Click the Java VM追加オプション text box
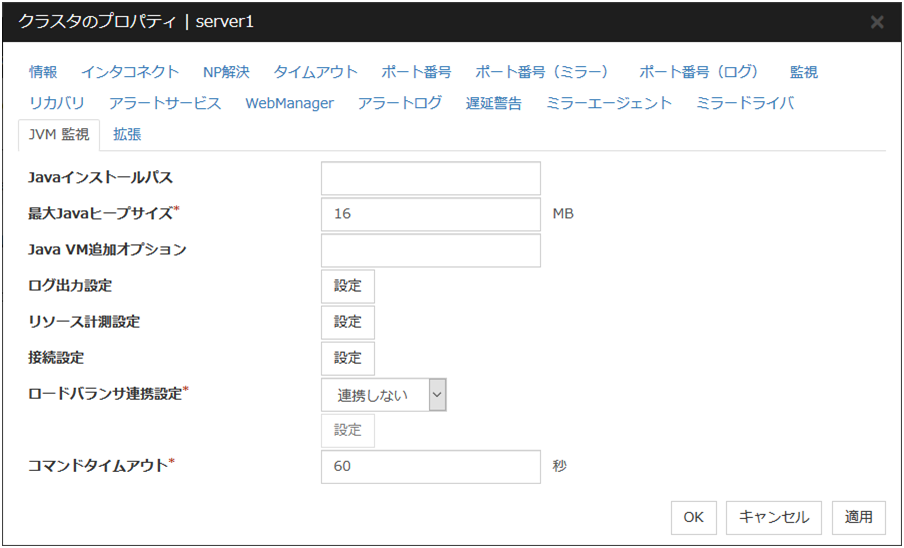The width and height of the screenshot is (904, 548). (430, 250)
